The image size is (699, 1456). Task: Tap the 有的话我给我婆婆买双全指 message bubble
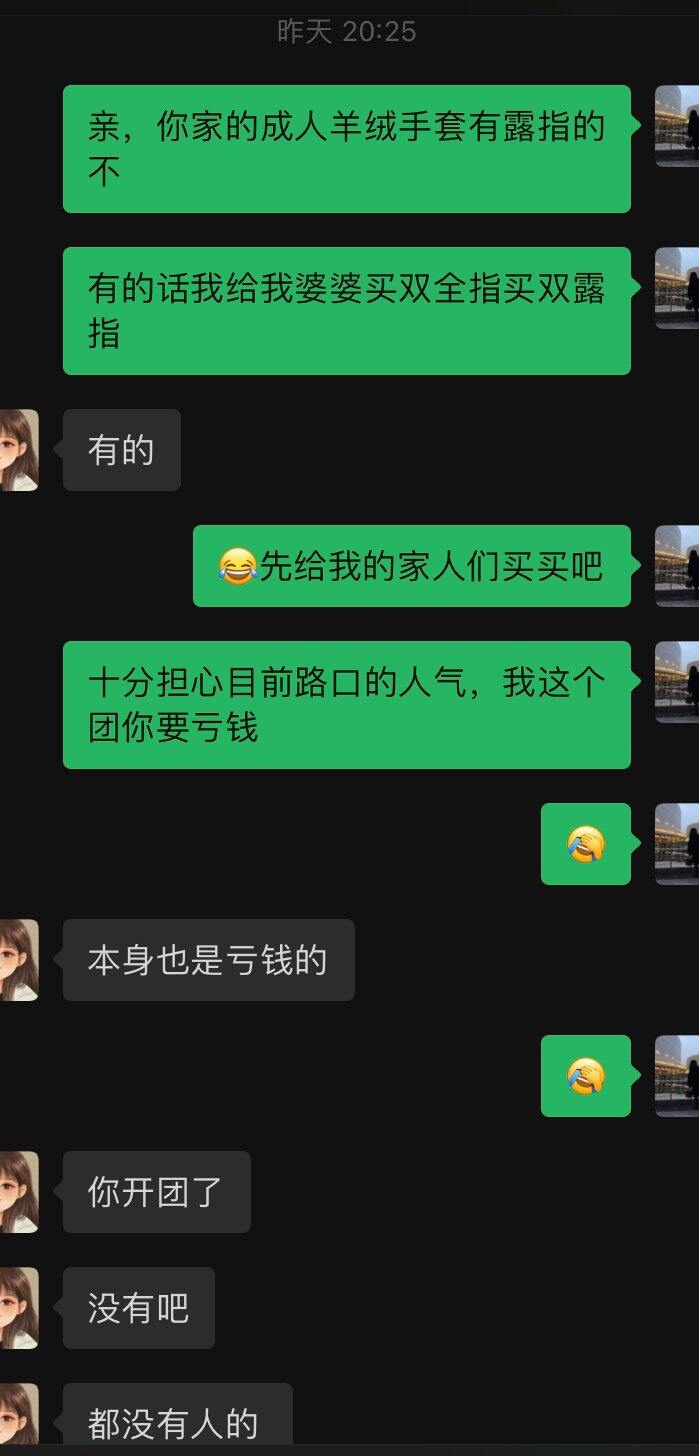tap(347, 311)
